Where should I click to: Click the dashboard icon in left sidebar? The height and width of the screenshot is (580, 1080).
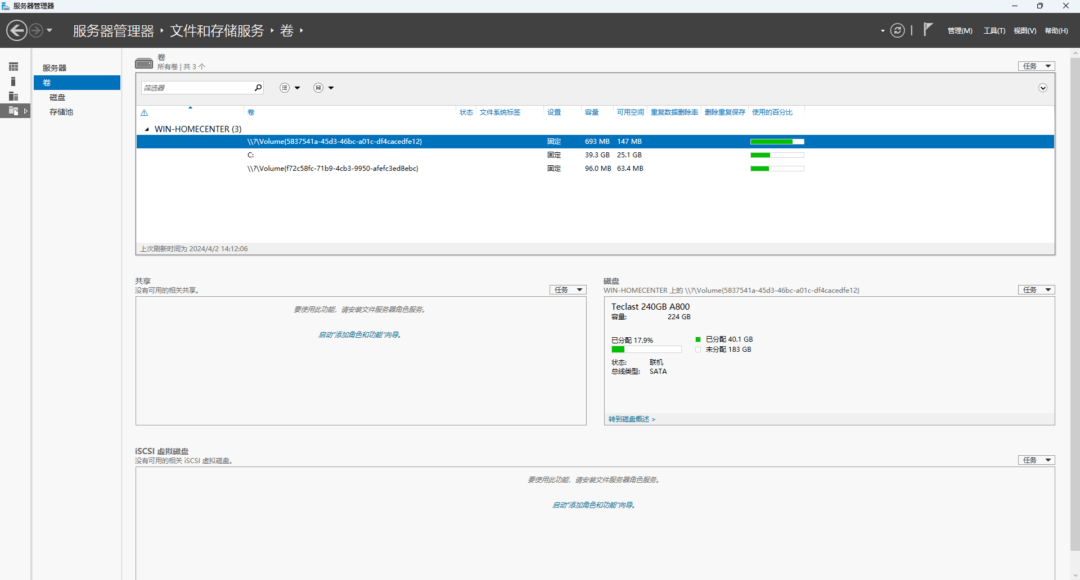click(x=13, y=67)
